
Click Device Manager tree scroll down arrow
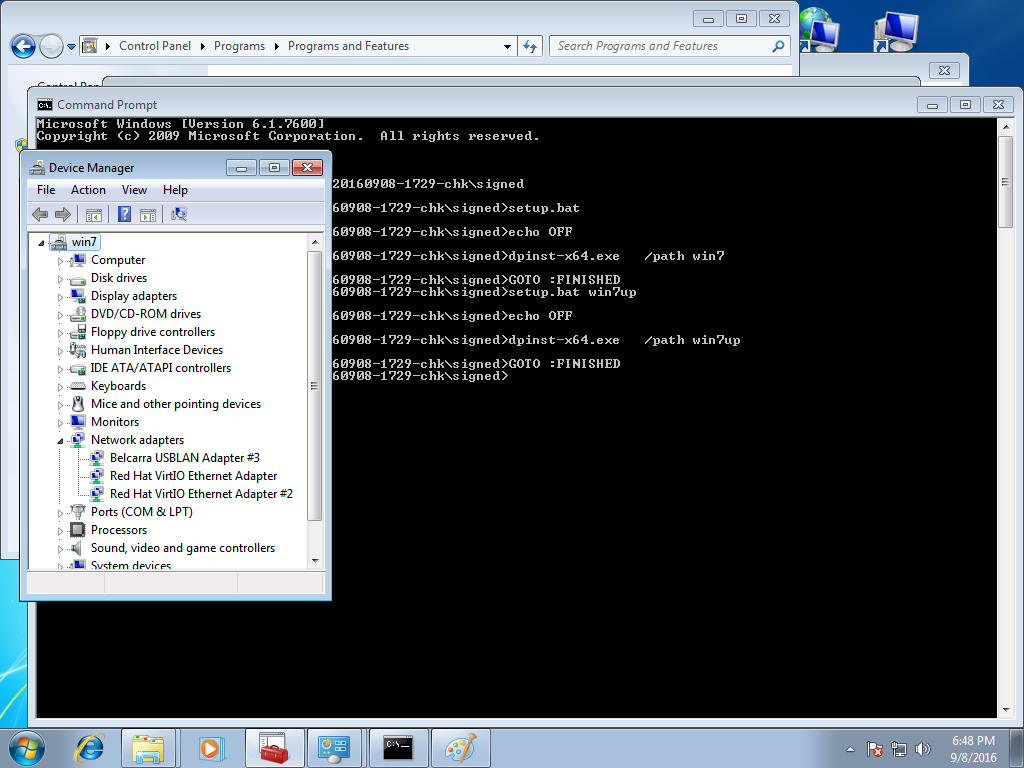pyautogui.click(x=315, y=560)
